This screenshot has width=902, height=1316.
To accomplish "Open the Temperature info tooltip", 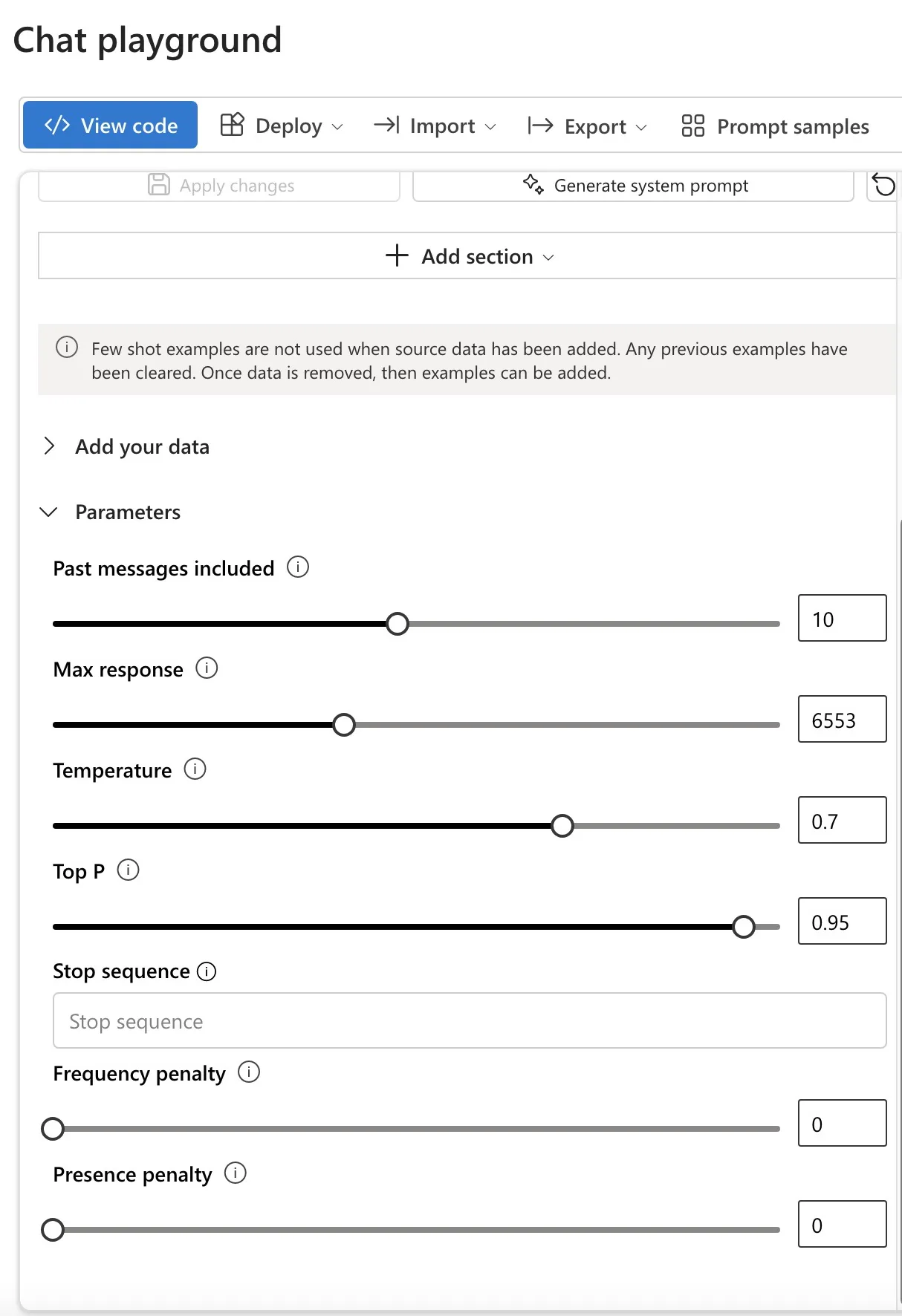I will coord(194,769).
